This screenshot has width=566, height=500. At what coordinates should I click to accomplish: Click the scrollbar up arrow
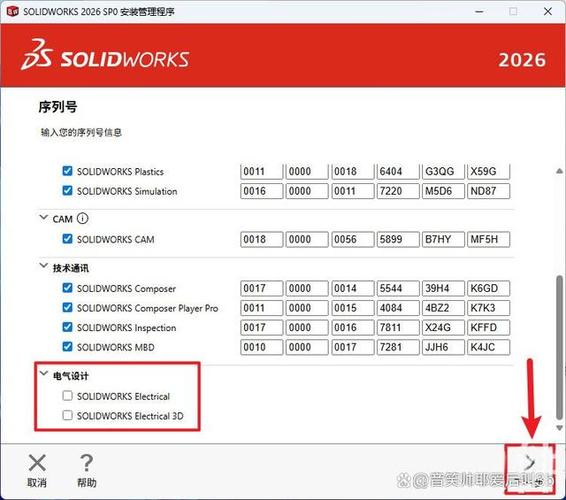point(560,171)
